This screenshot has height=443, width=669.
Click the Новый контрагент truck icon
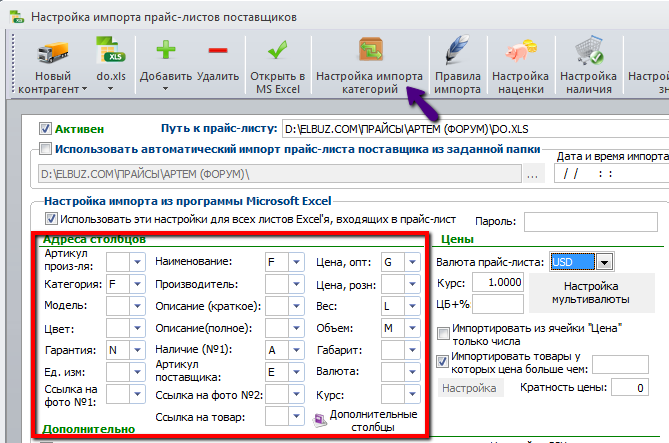pos(53,53)
